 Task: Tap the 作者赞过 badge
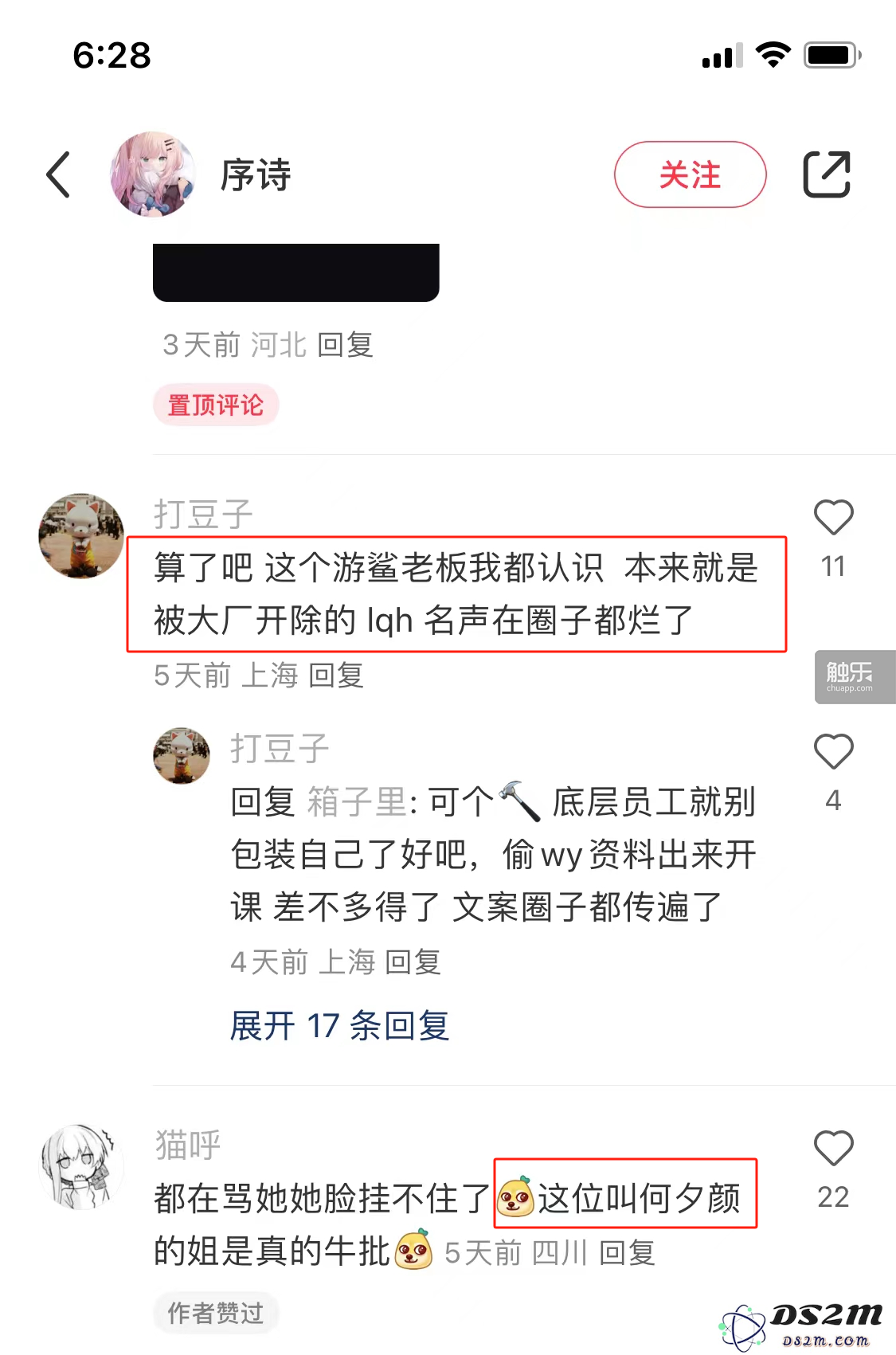coord(216,1313)
